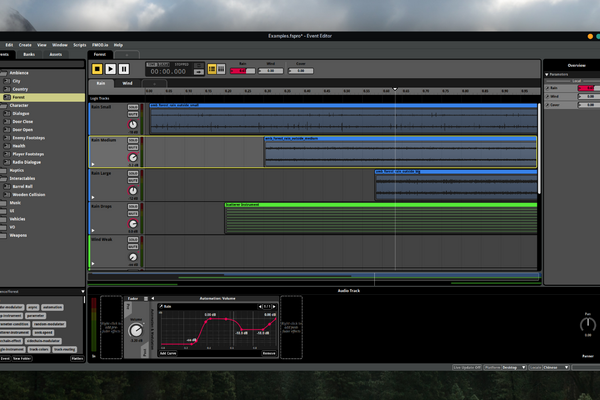
Task: Select the Door Close event icon
Action: point(7,122)
